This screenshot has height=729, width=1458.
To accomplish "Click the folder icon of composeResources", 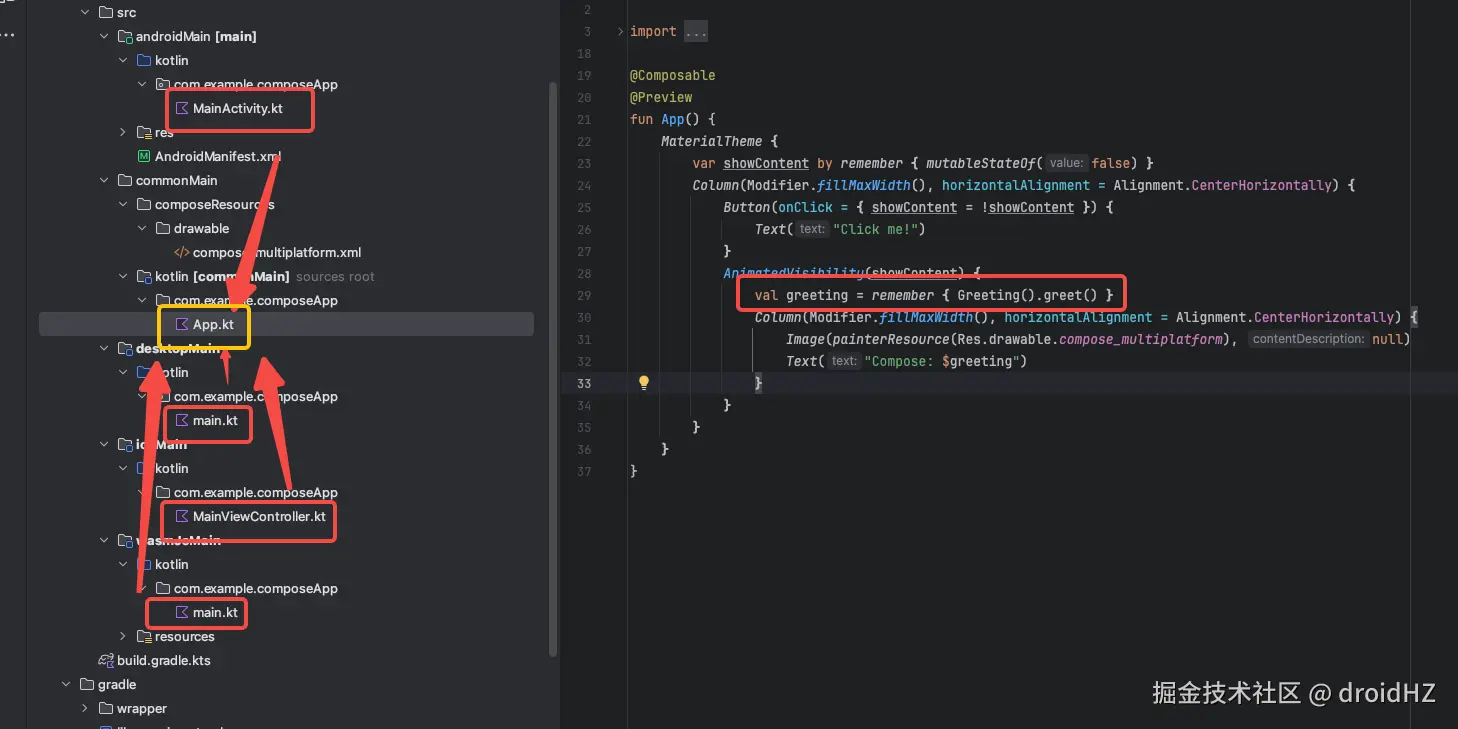I will (x=144, y=204).
